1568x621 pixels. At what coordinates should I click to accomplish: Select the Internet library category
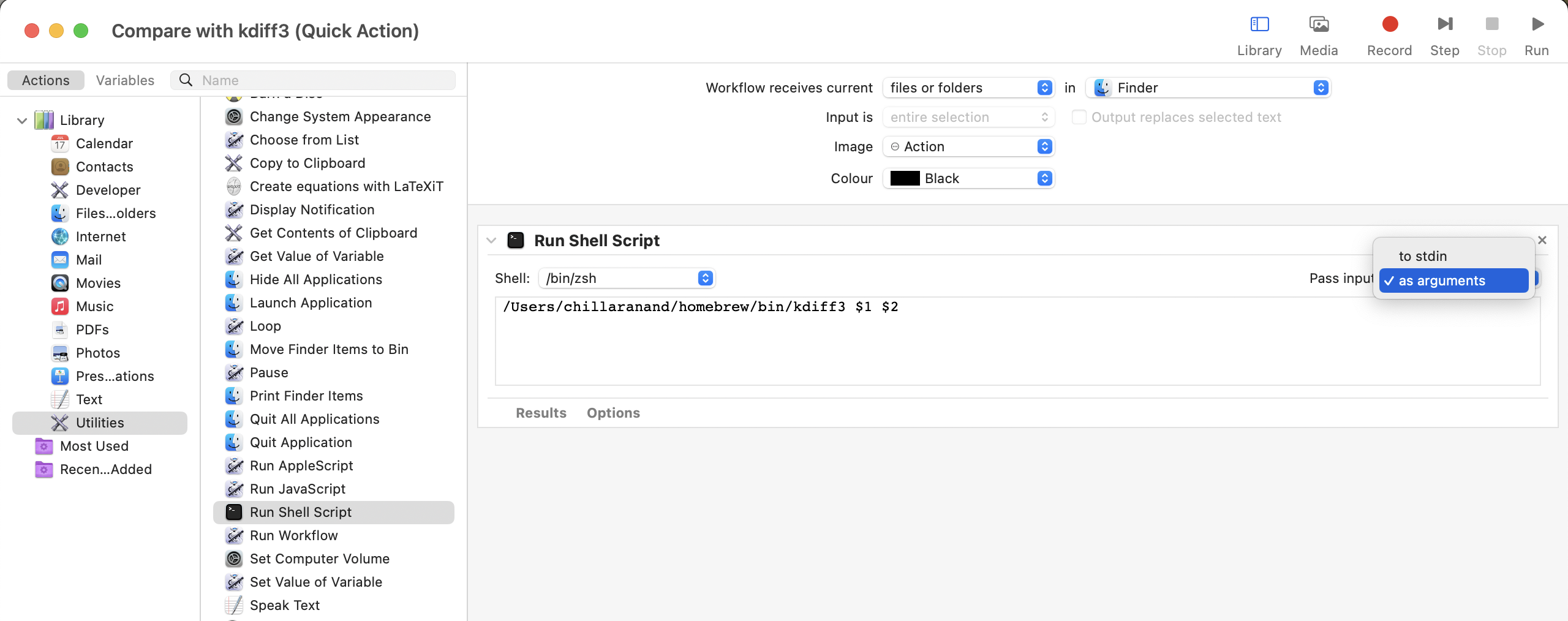pyautogui.click(x=100, y=236)
